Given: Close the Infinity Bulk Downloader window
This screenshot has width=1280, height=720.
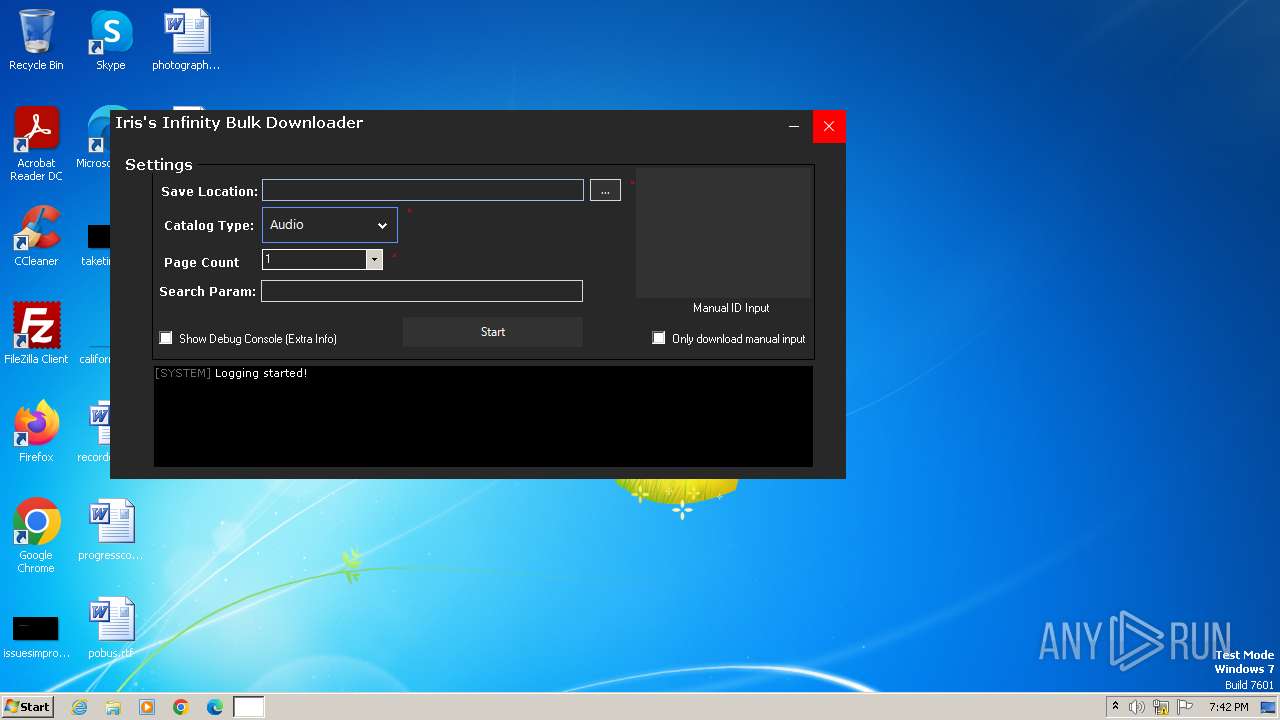Looking at the screenshot, I should coord(829,126).
